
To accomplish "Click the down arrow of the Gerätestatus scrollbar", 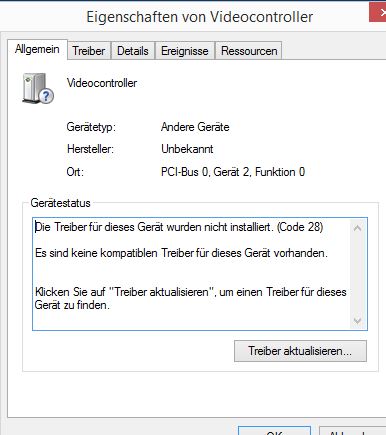I will point(357,321).
